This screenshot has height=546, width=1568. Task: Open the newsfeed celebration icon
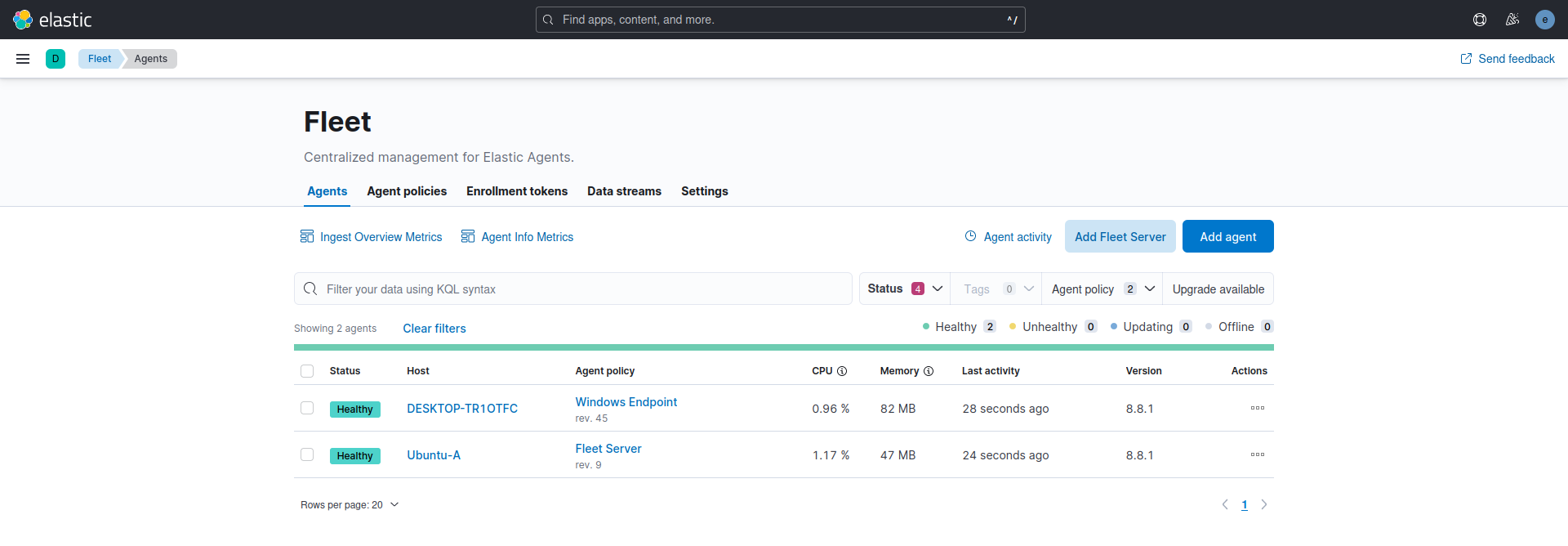click(x=1512, y=20)
